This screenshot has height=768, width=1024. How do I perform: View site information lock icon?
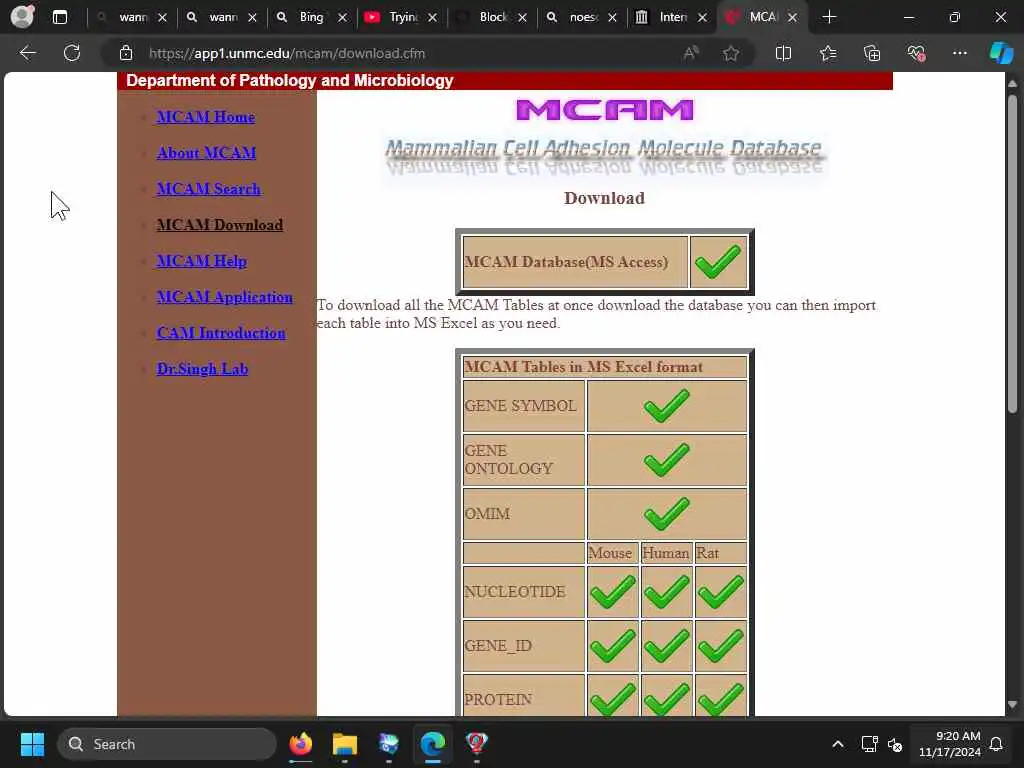click(x=126, y=53)
